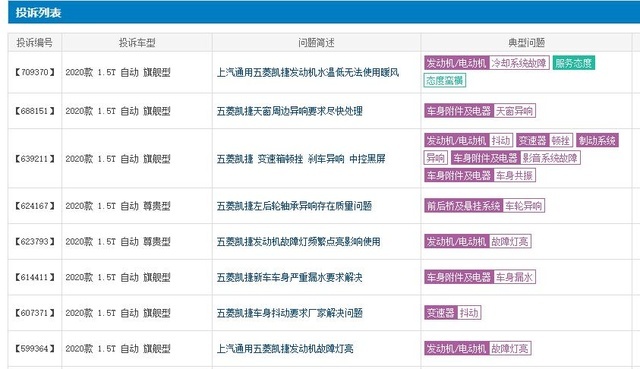Select the 车身漏水 tag
The width and height of the screenshot is (640, 369).
(x=514, y=278)
